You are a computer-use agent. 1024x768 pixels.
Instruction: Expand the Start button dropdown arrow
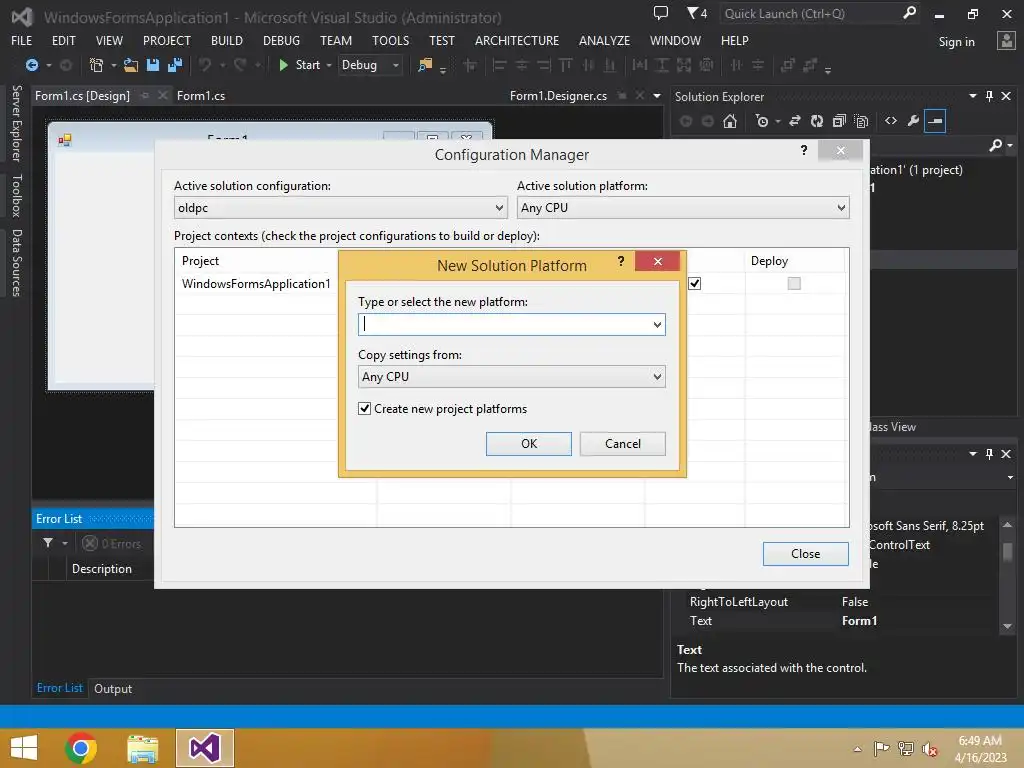click(329, 65)
